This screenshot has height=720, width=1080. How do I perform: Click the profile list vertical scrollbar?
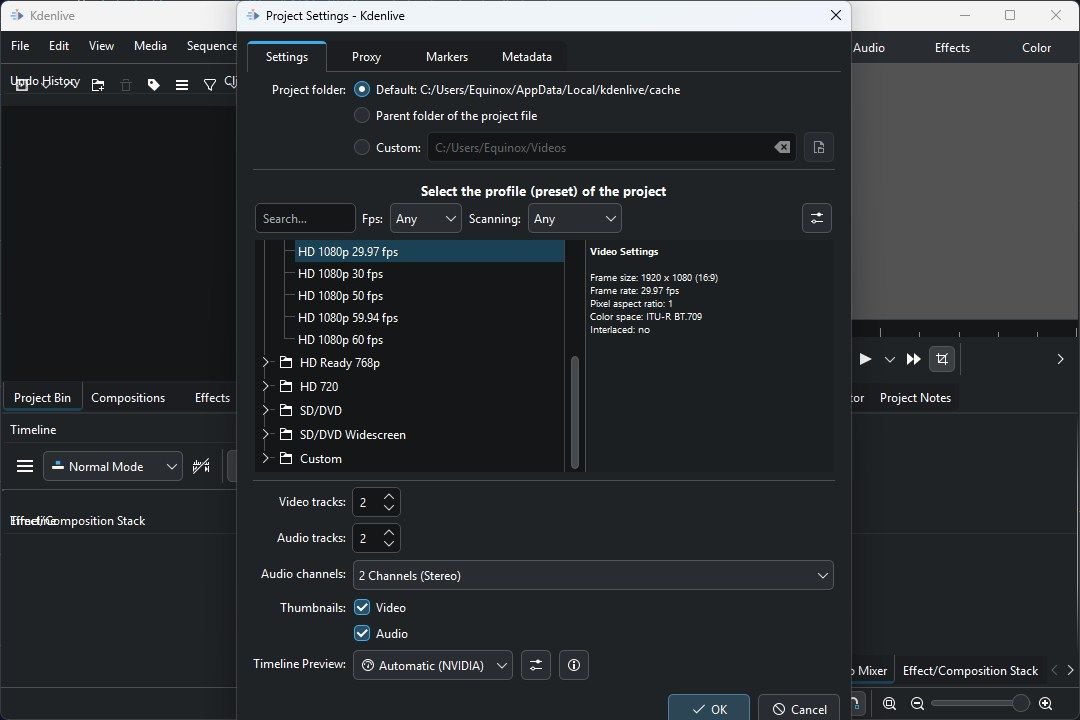[x=575, y=412]
